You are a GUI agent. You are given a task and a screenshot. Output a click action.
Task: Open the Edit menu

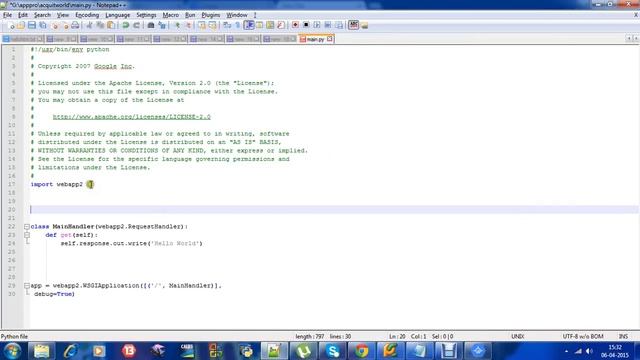23,15
